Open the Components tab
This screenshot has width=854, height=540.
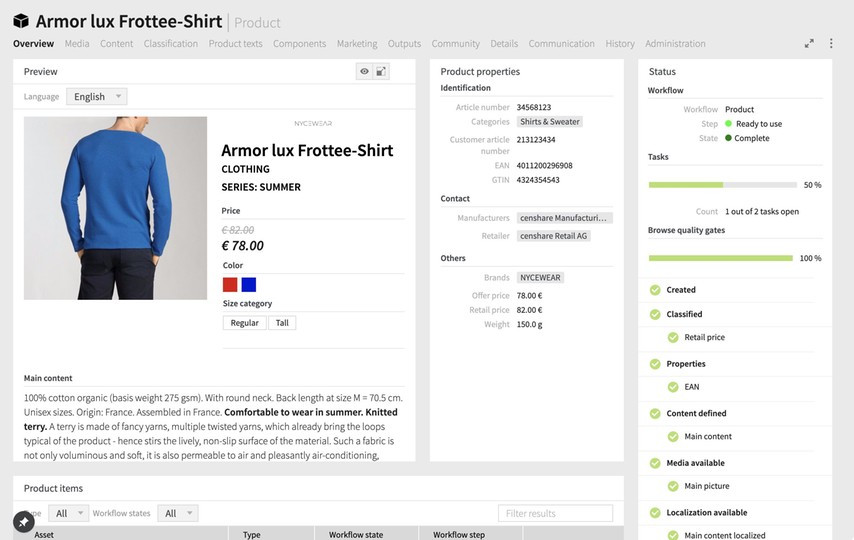[300, 44]
